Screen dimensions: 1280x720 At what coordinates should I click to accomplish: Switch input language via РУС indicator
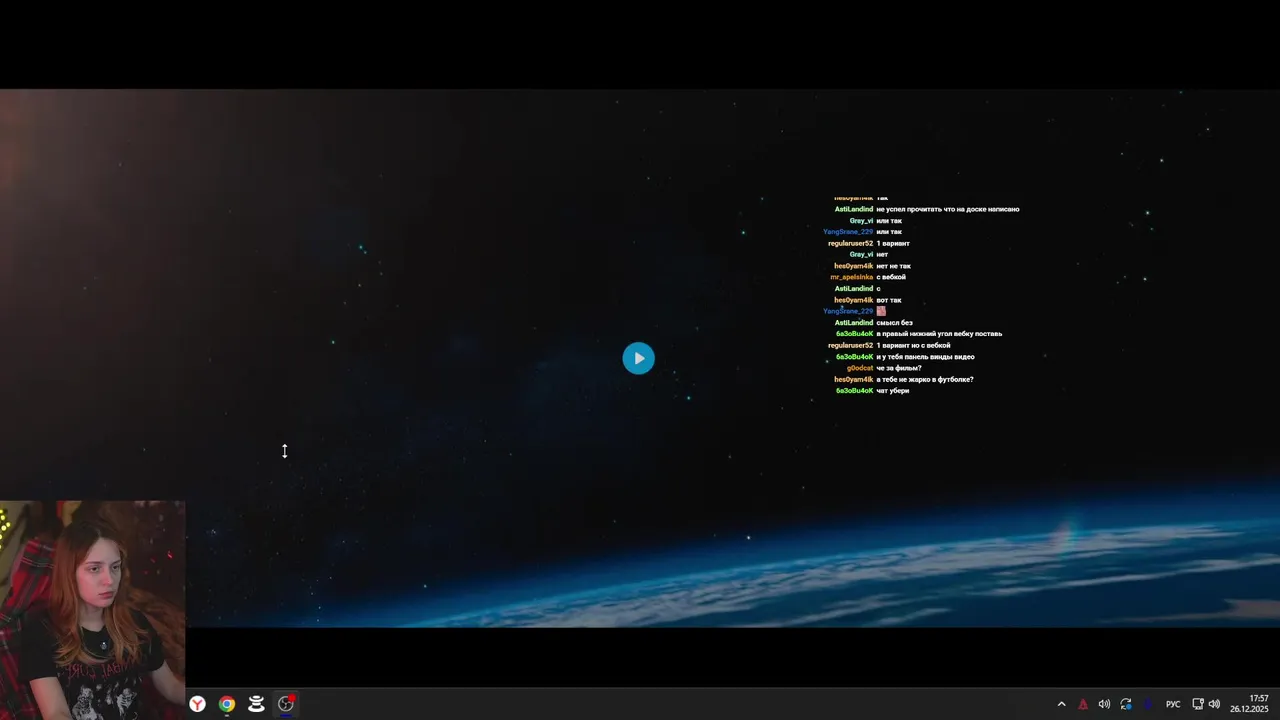click(x=1173, y=704)
